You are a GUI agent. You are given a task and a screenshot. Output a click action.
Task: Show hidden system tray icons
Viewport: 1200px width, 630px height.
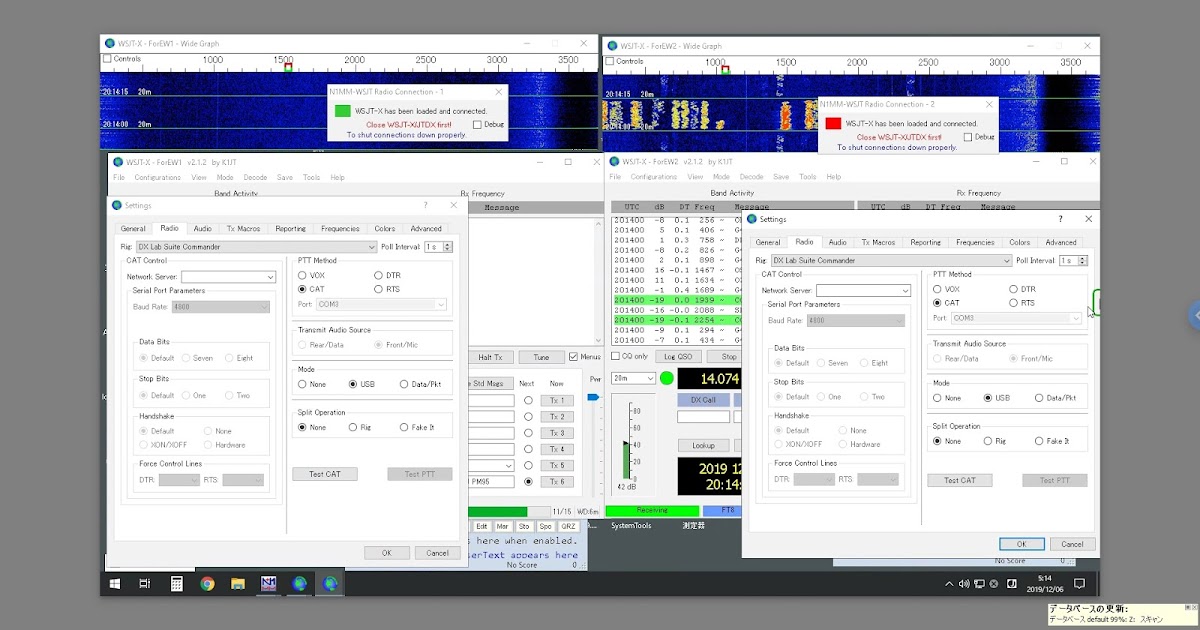[949, 584]
